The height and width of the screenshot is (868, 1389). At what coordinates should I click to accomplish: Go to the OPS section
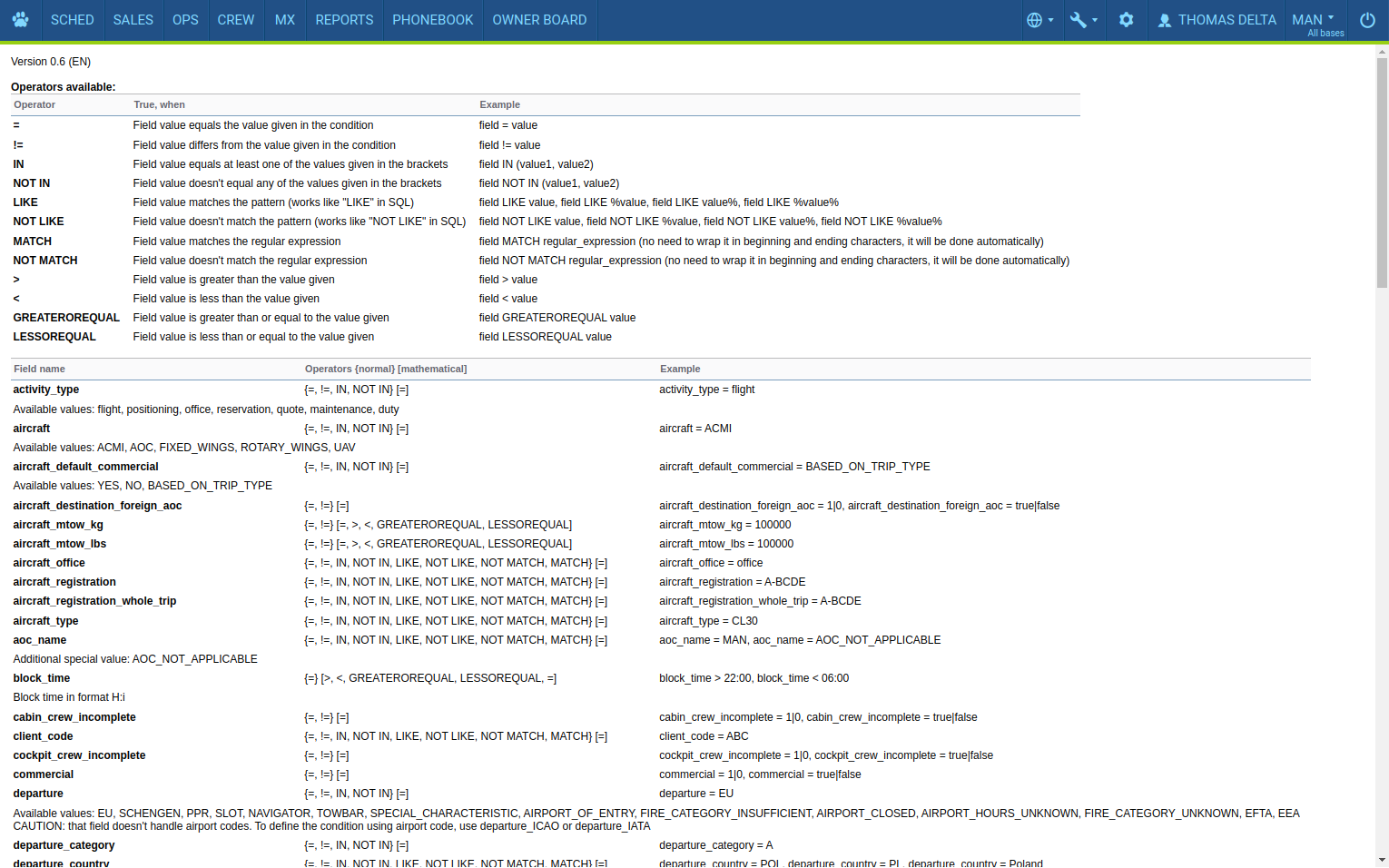[185, 20]
